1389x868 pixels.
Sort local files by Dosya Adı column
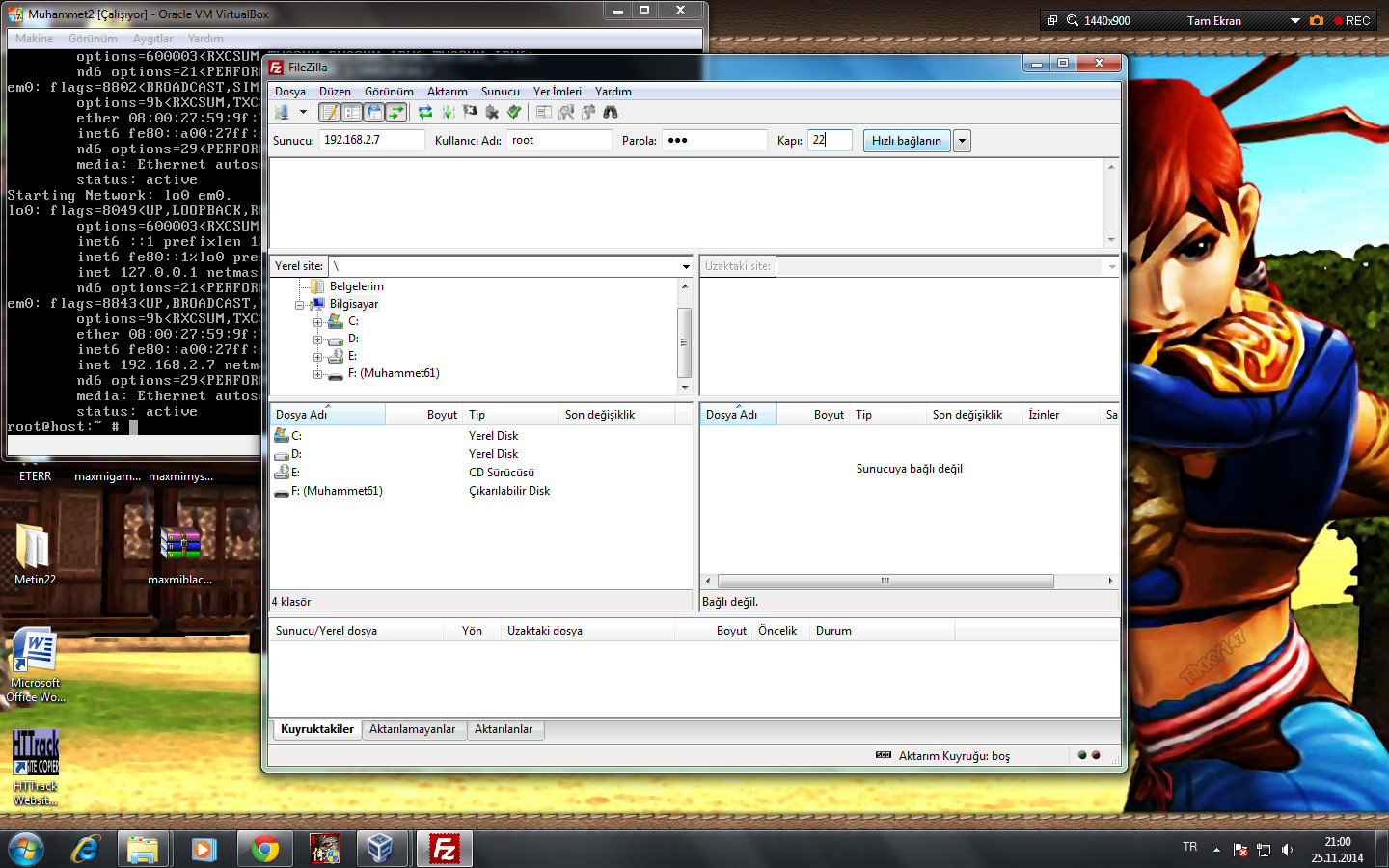[x=327, y=415]
